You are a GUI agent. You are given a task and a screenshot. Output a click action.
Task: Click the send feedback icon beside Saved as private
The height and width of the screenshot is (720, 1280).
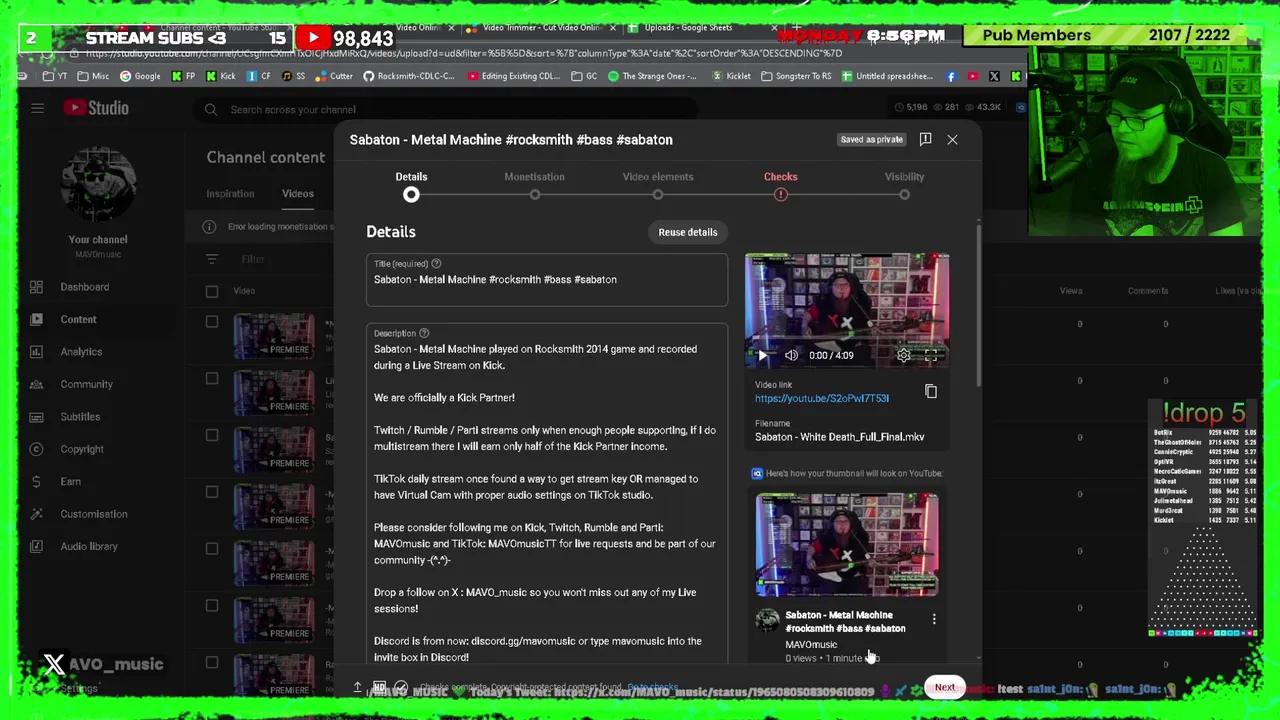pos(925,139)
